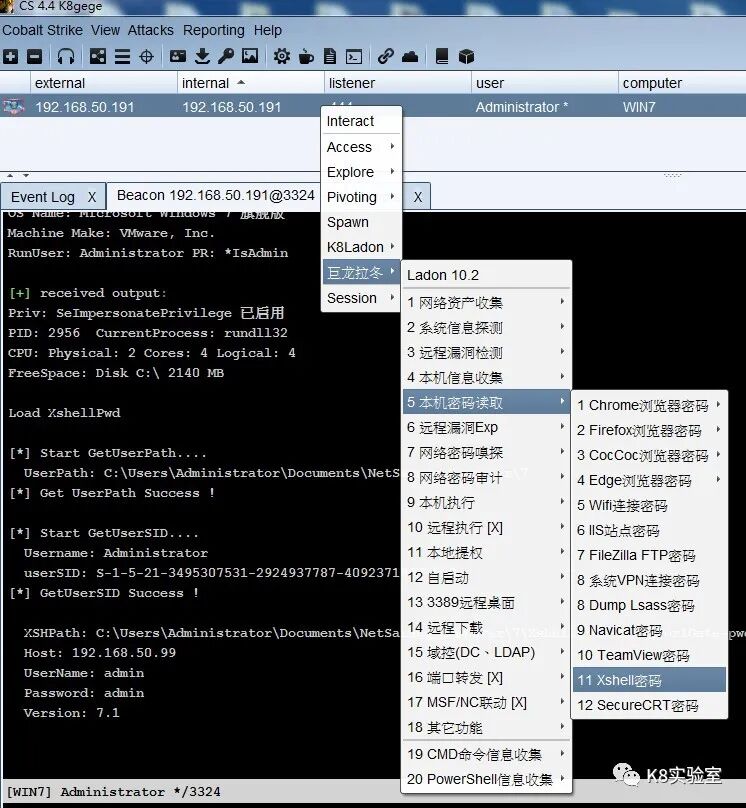This screenshot has height=808, width=746.
Task: Expand 15 域控(DC、LDAP) submenu
Action: [x=486, y=652]
